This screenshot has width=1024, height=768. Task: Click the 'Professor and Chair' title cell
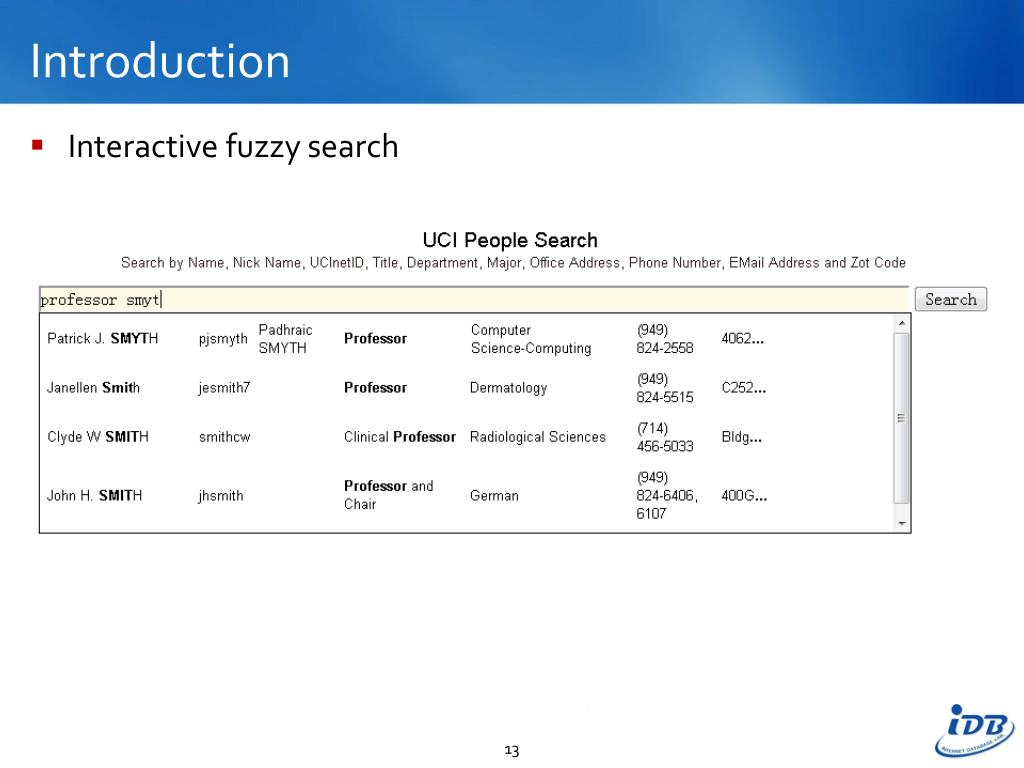[389, 495]
